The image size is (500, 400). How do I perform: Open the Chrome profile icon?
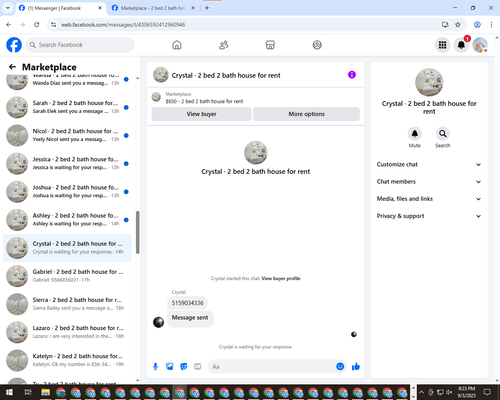click(x=477, y=25)
